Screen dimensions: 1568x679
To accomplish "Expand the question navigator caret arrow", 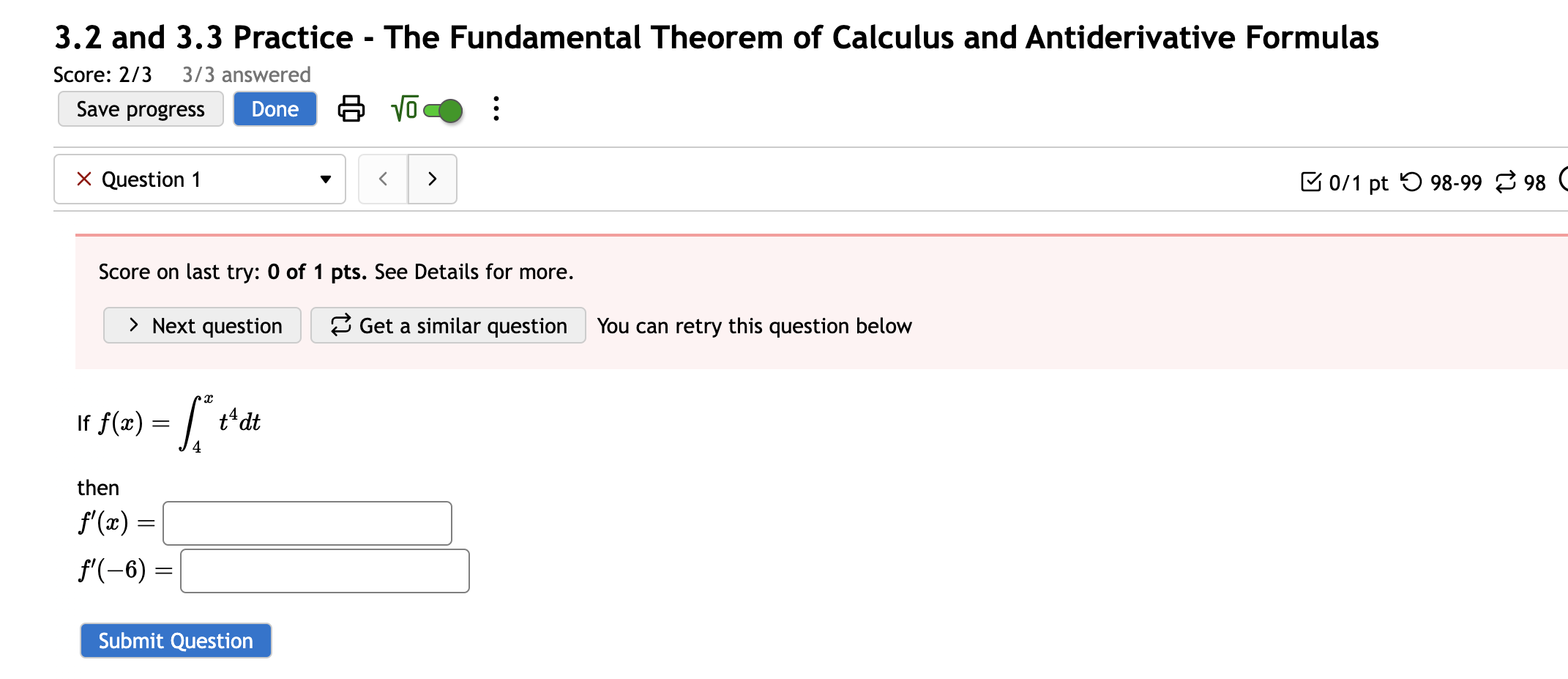I will point(324,179).
